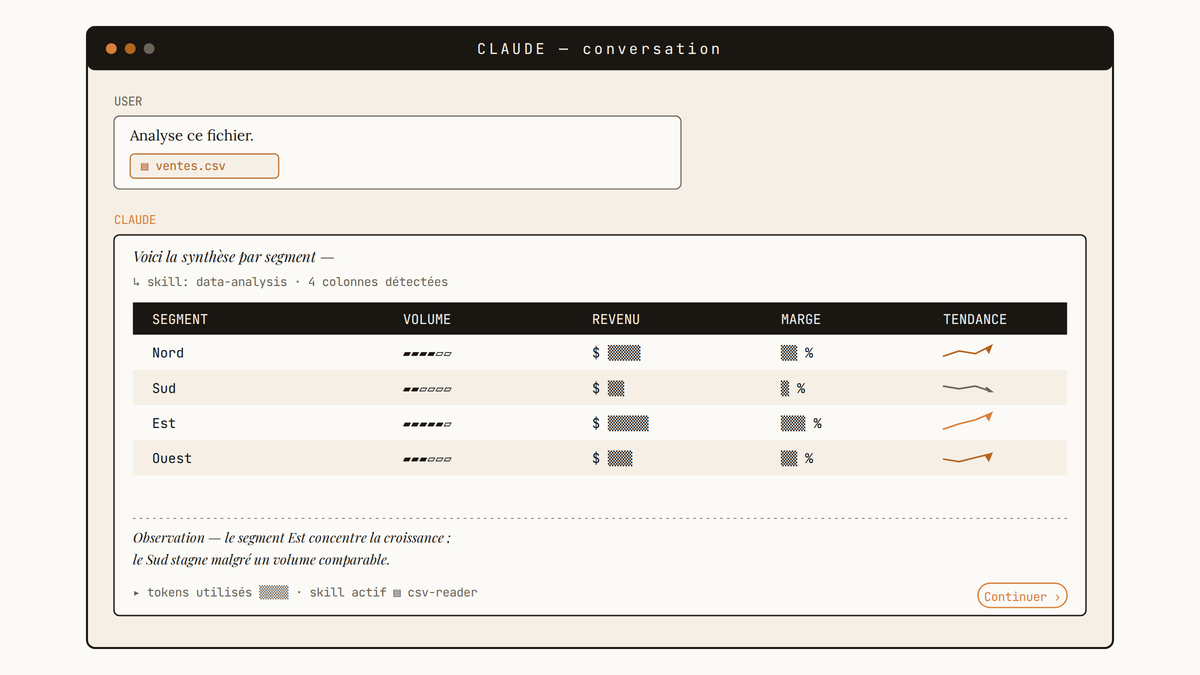Click the Est revenue value
1200x675 pixels.
[620, 423]
